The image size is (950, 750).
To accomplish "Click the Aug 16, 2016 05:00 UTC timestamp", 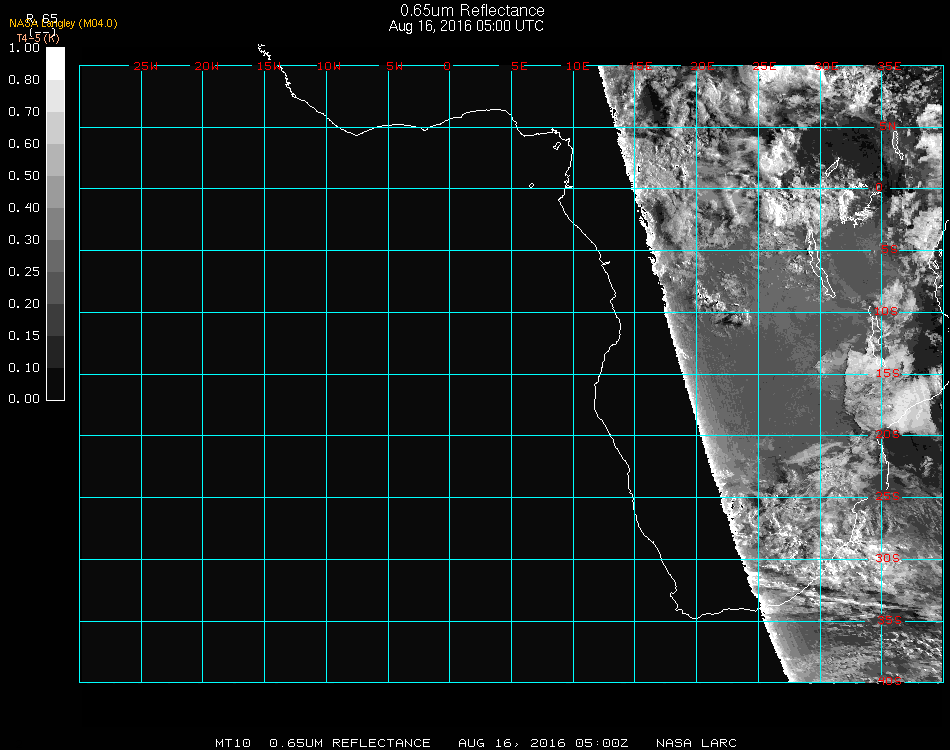I will [466, 26].
